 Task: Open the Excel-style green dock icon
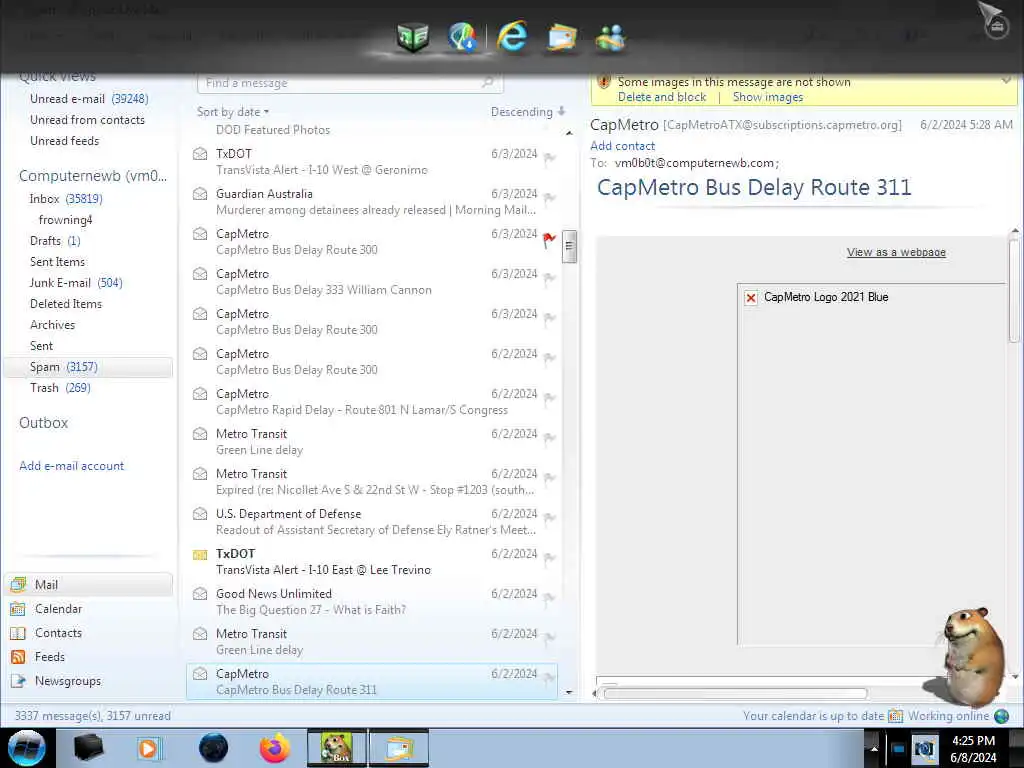413,37
